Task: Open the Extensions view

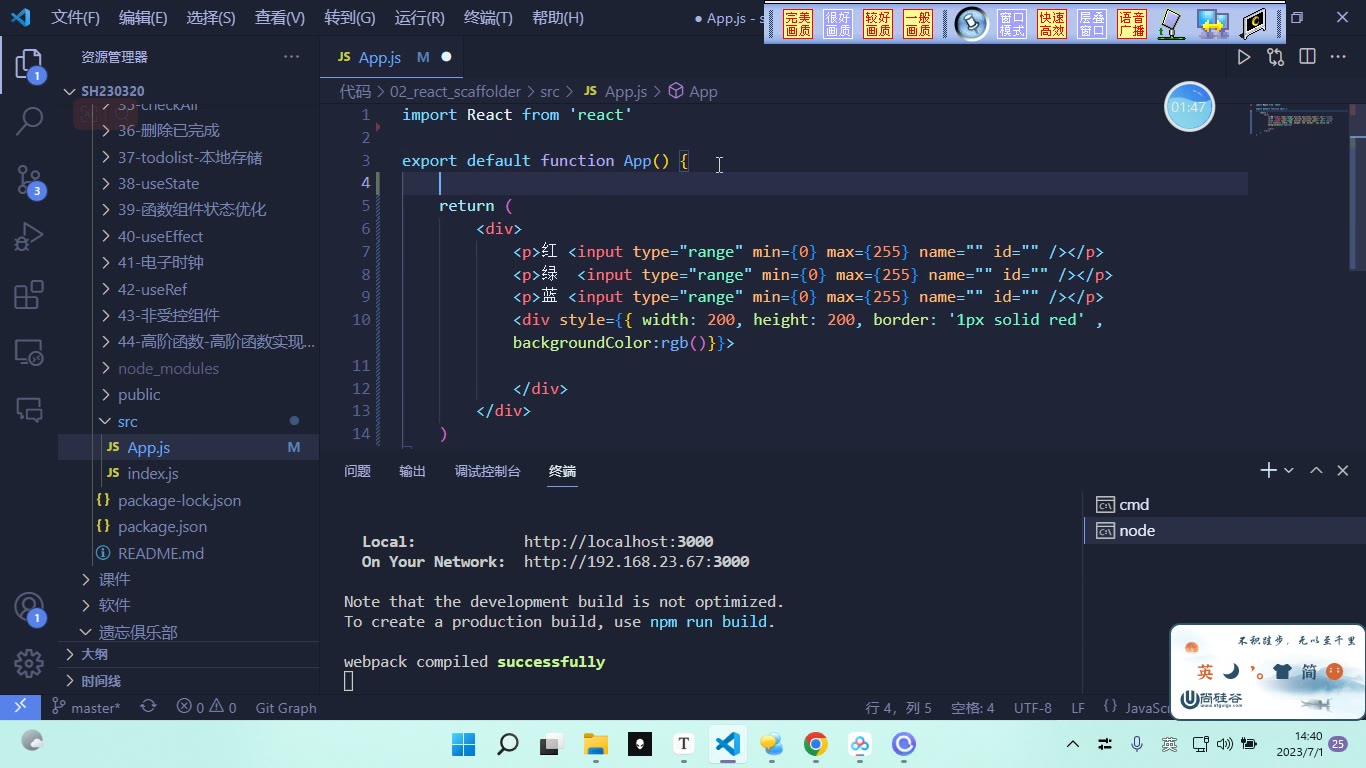Action: (29, 295)
